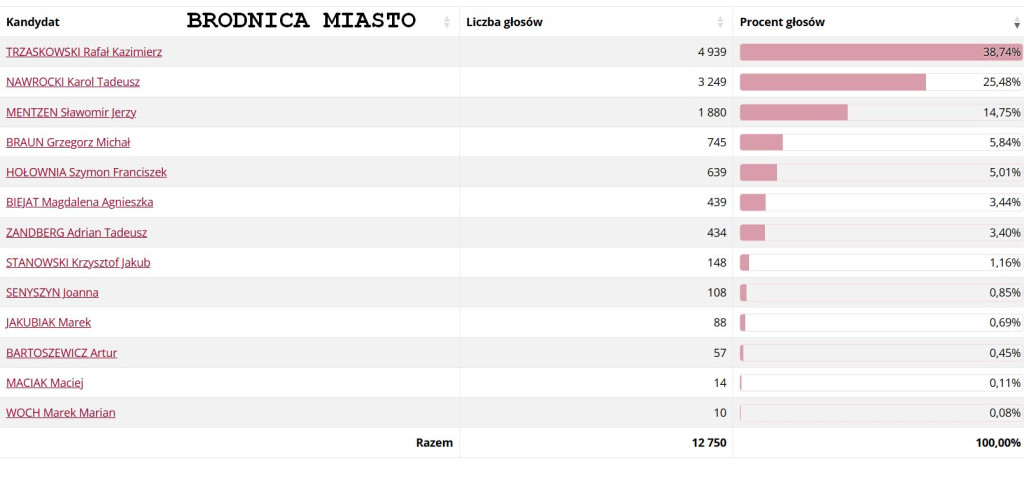
Task: Sort by the Kandydat column sort arrows
Action: 447,22
